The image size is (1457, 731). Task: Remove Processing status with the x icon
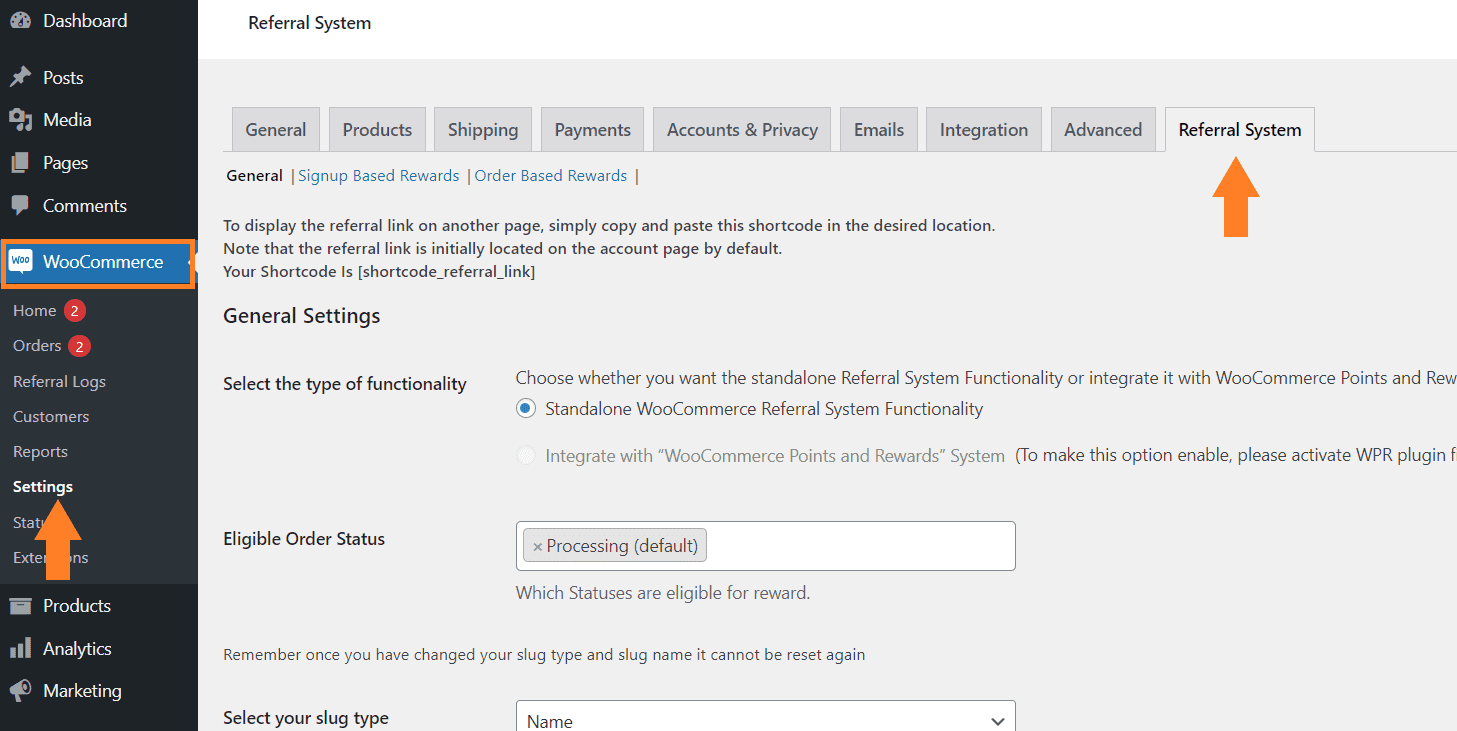tap(537, 546)
